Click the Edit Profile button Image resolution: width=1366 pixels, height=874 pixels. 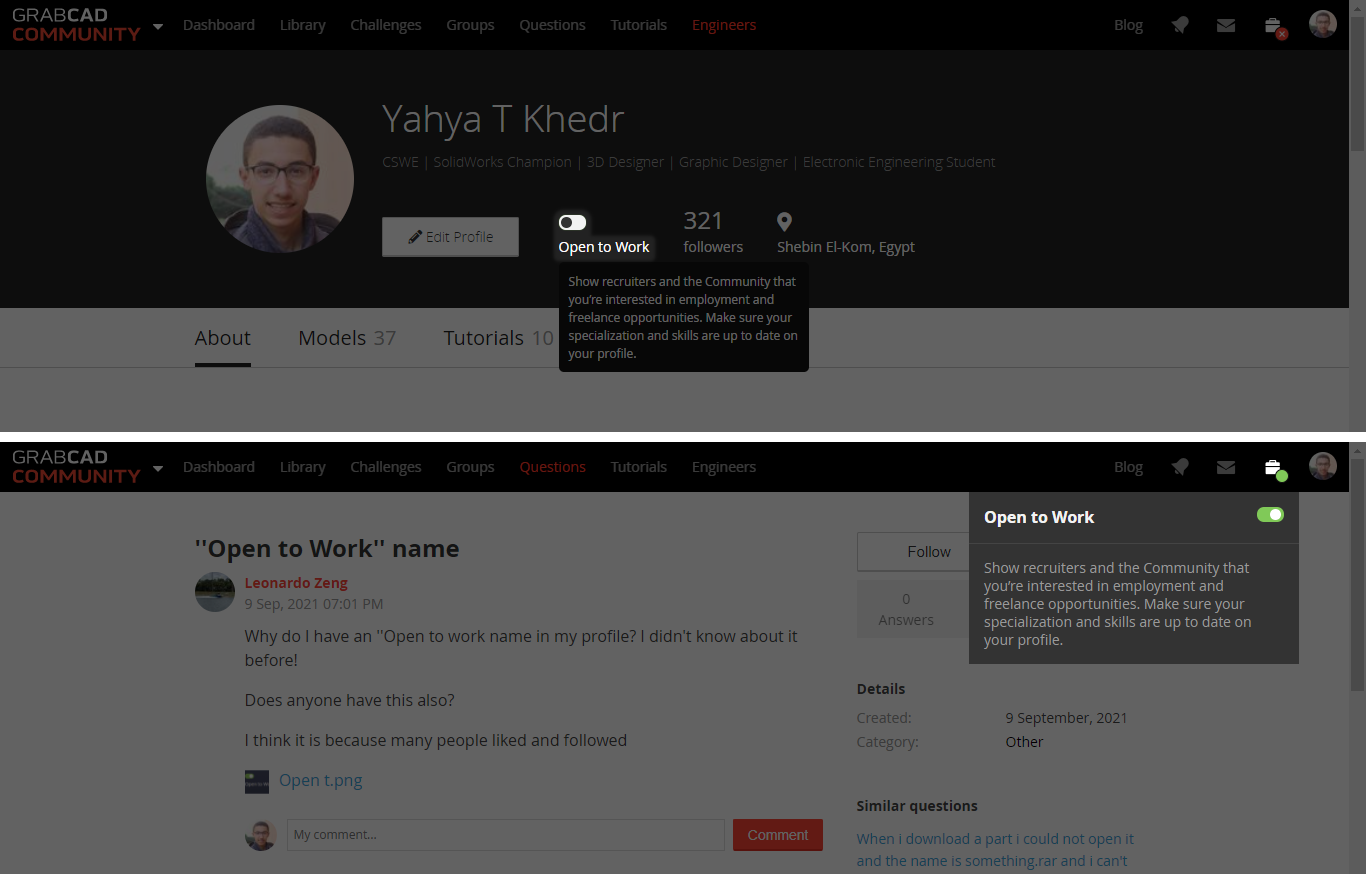click(450, 237)
